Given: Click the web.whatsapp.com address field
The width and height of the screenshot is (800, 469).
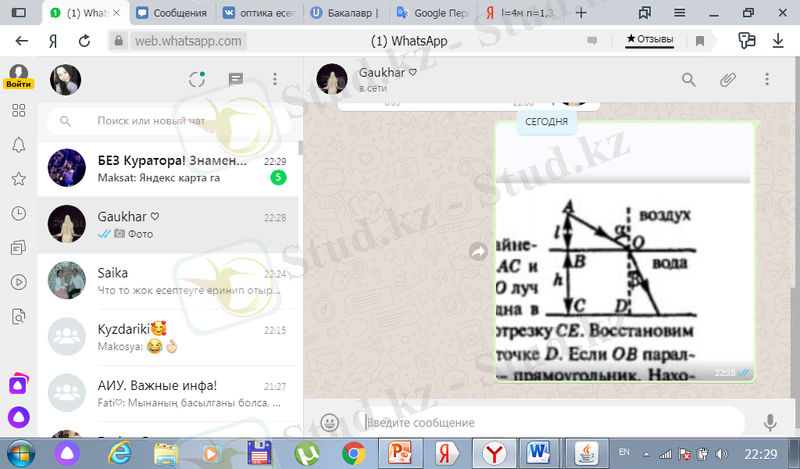Looking at the screenshot, I should pos(188,41).
